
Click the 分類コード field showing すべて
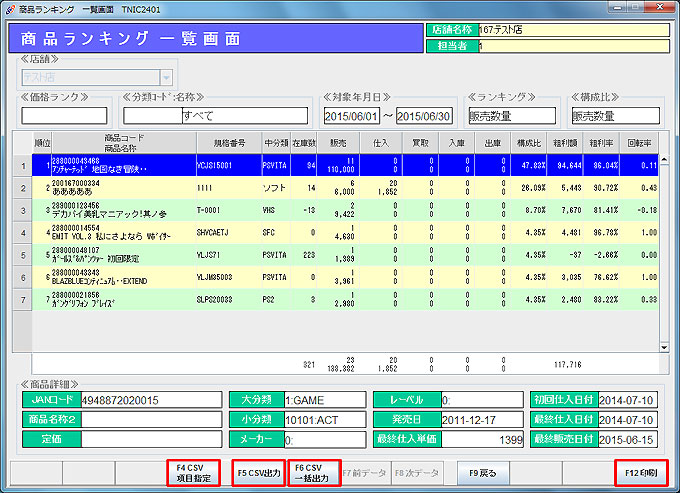217,116
